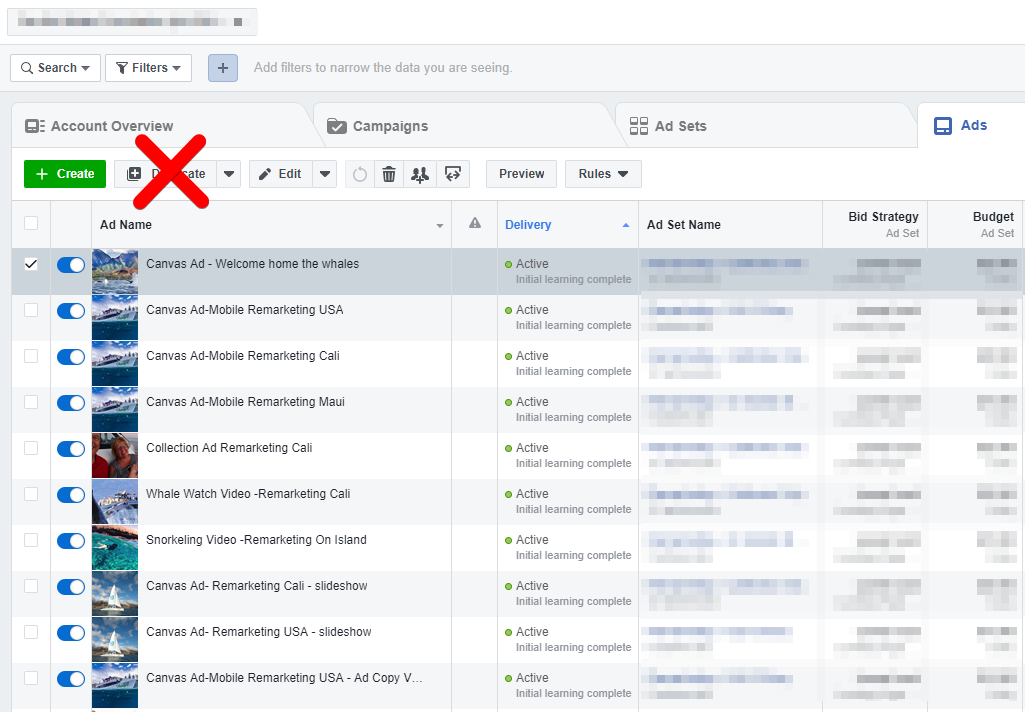The width and height of the screenshot is (1025, 712).
Task: Uncheck the Canvas Ad - Welcome home the whales checkbox
Action: click(x=31, y=264)
